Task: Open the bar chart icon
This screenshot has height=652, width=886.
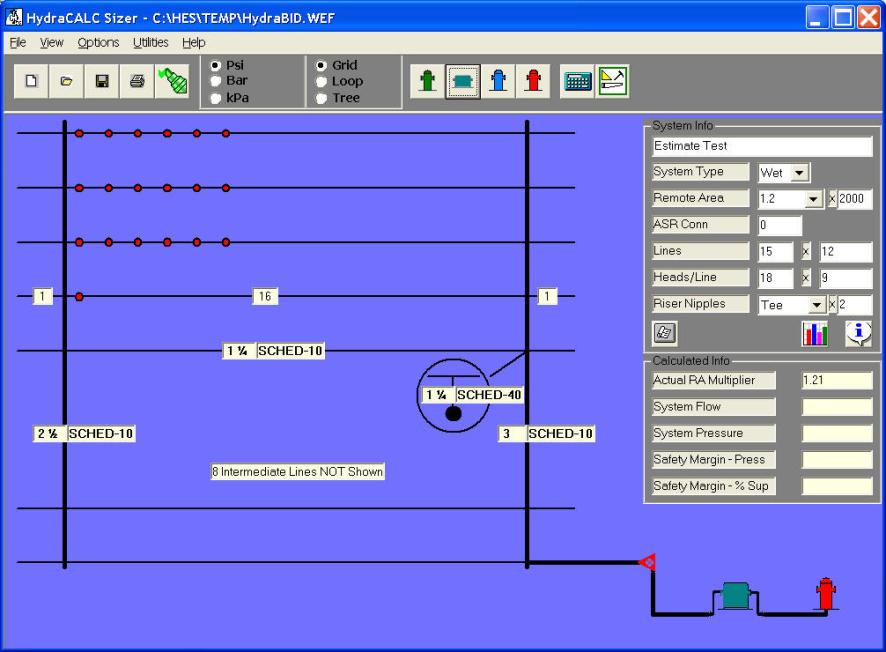Action: point(815,333)
